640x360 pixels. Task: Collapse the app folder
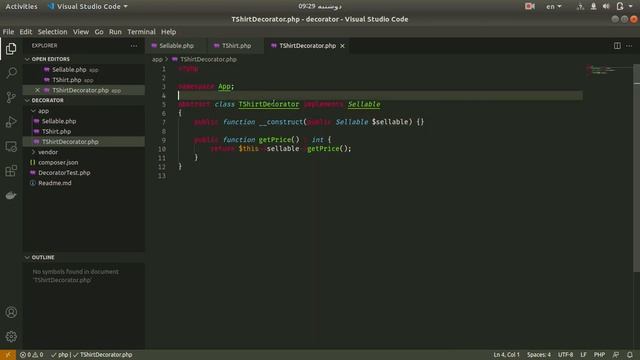point(33,111)
